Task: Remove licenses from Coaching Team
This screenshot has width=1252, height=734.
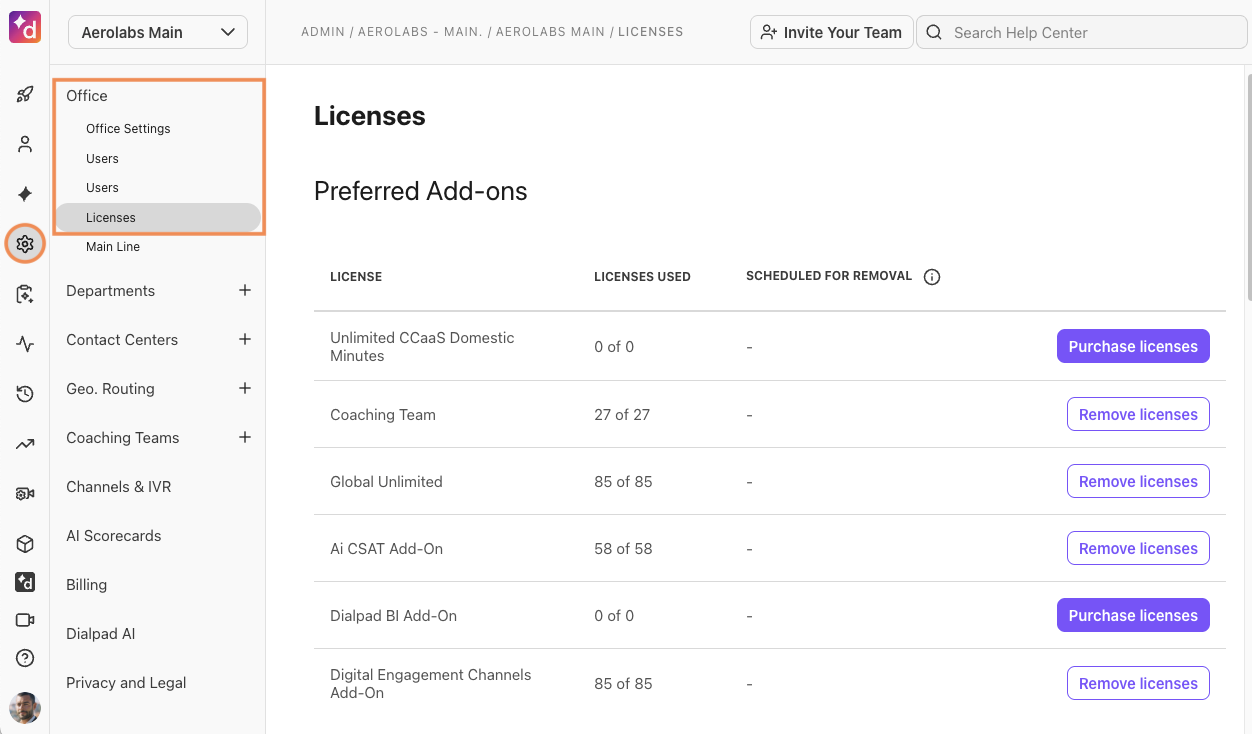Action: (x=1138, y=414)
